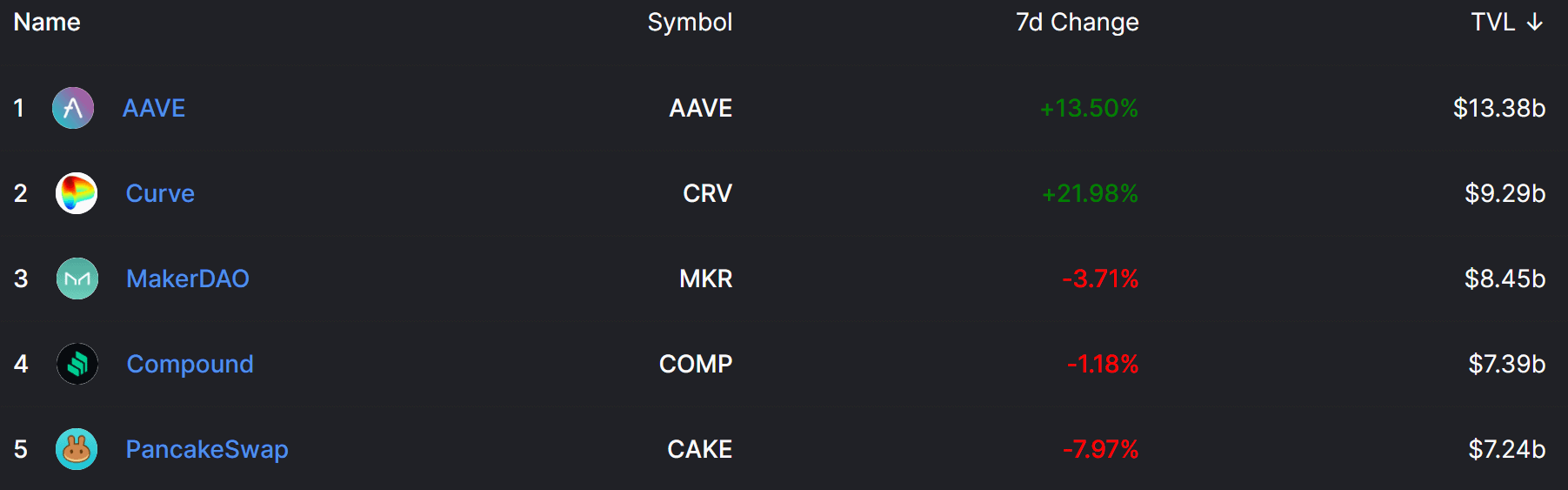Open the PancakeSwap protocol link
Viewport: 1568px width, 490px height.
207,449
